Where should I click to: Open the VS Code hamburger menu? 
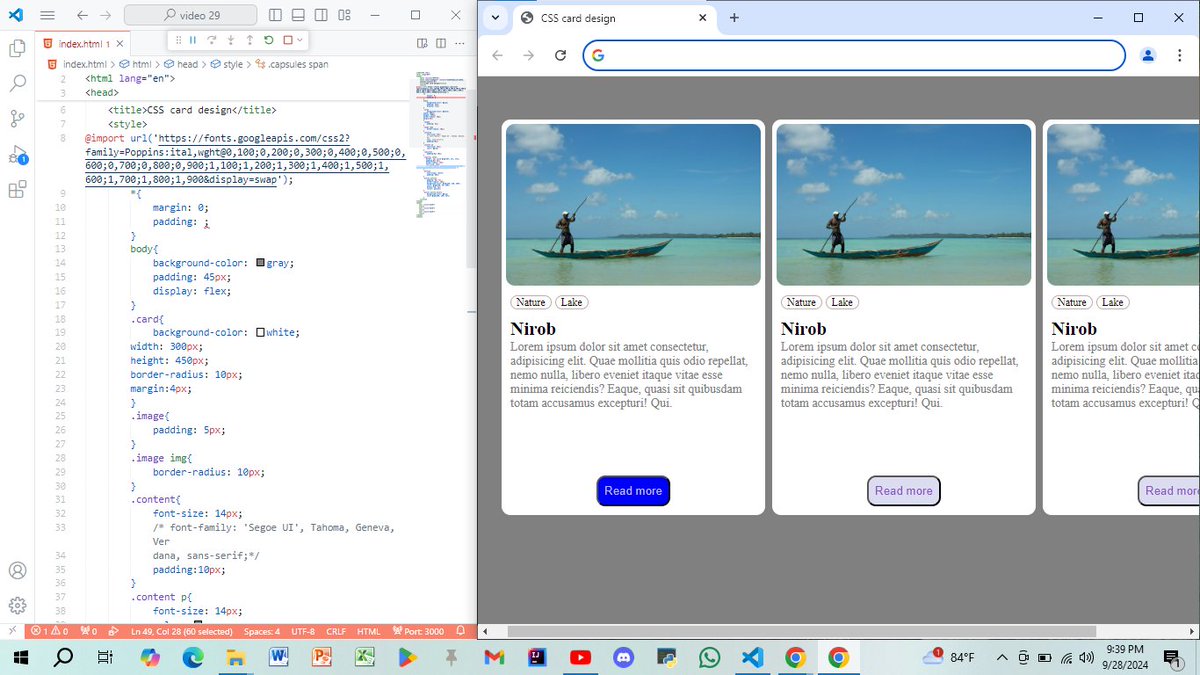[x=47, y=15]
